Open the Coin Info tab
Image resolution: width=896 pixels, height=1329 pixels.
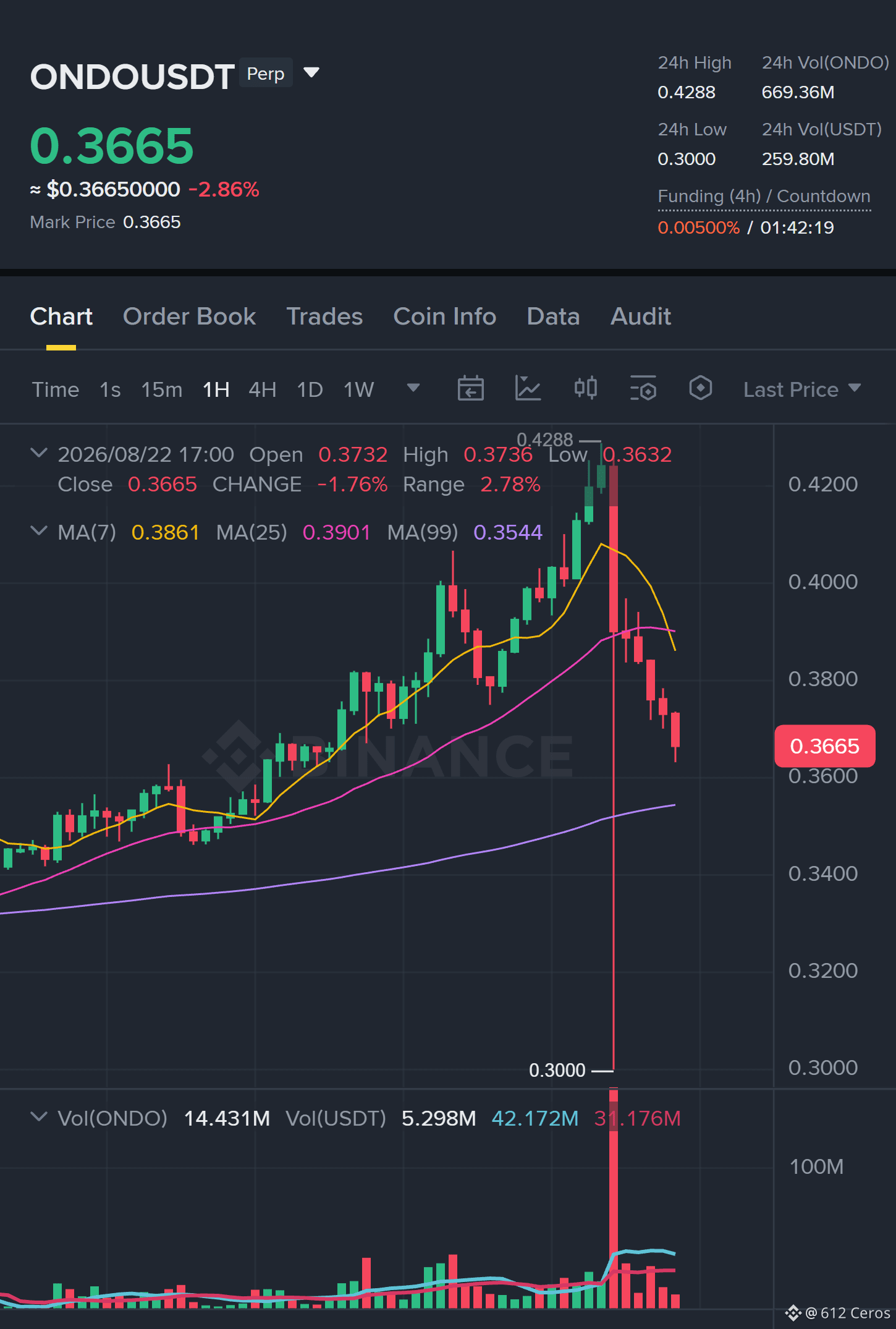point(445,316)
